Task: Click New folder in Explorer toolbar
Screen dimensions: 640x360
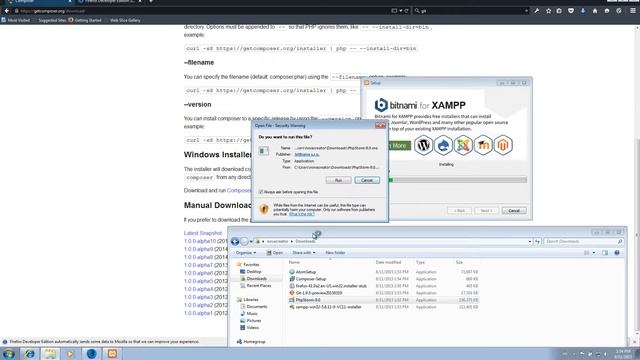Action: [x=335, y=253]
